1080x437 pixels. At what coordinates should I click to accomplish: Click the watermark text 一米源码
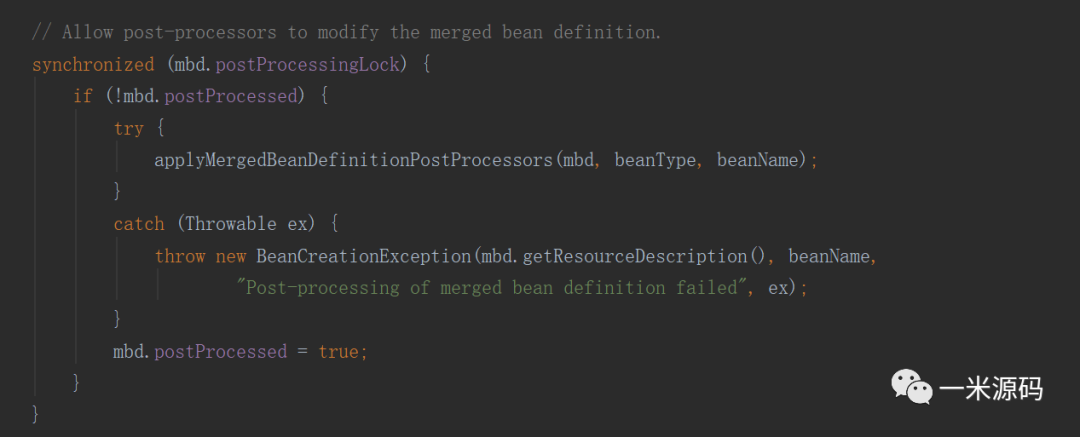pyautogui.click(x=990, y=387)
